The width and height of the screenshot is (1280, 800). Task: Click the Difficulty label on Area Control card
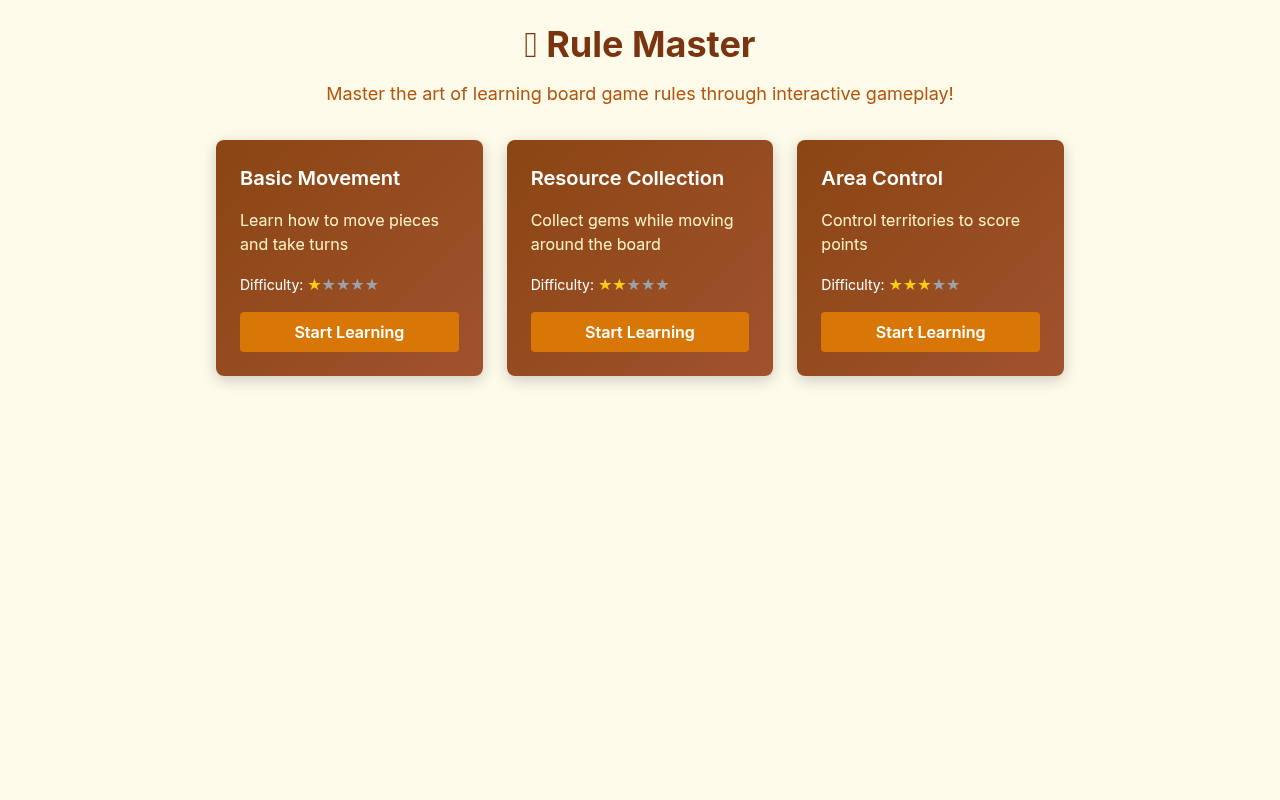851,284
